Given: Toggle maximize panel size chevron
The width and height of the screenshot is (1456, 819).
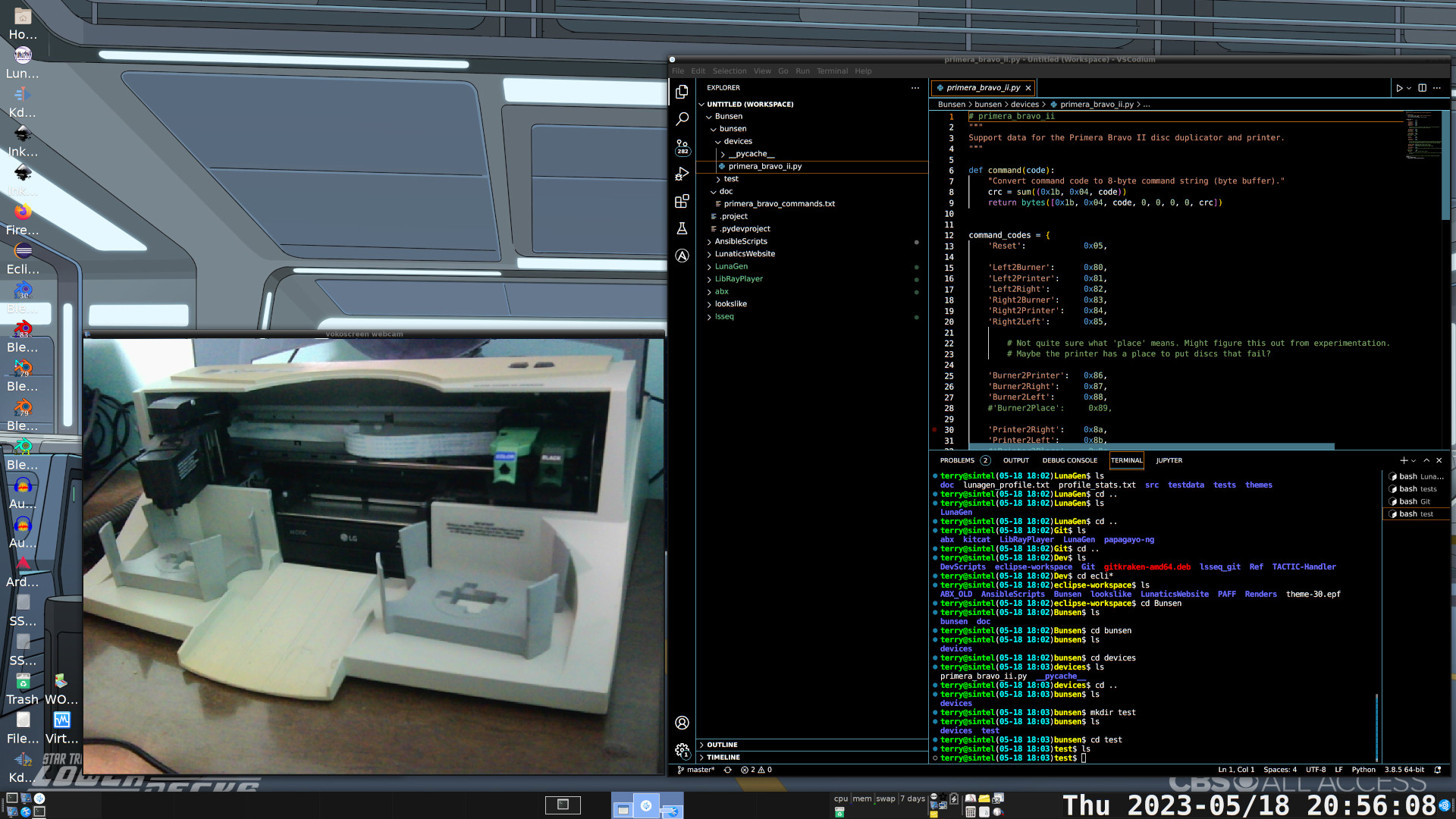Looking at the screenshot, I should coord(1426,460).
